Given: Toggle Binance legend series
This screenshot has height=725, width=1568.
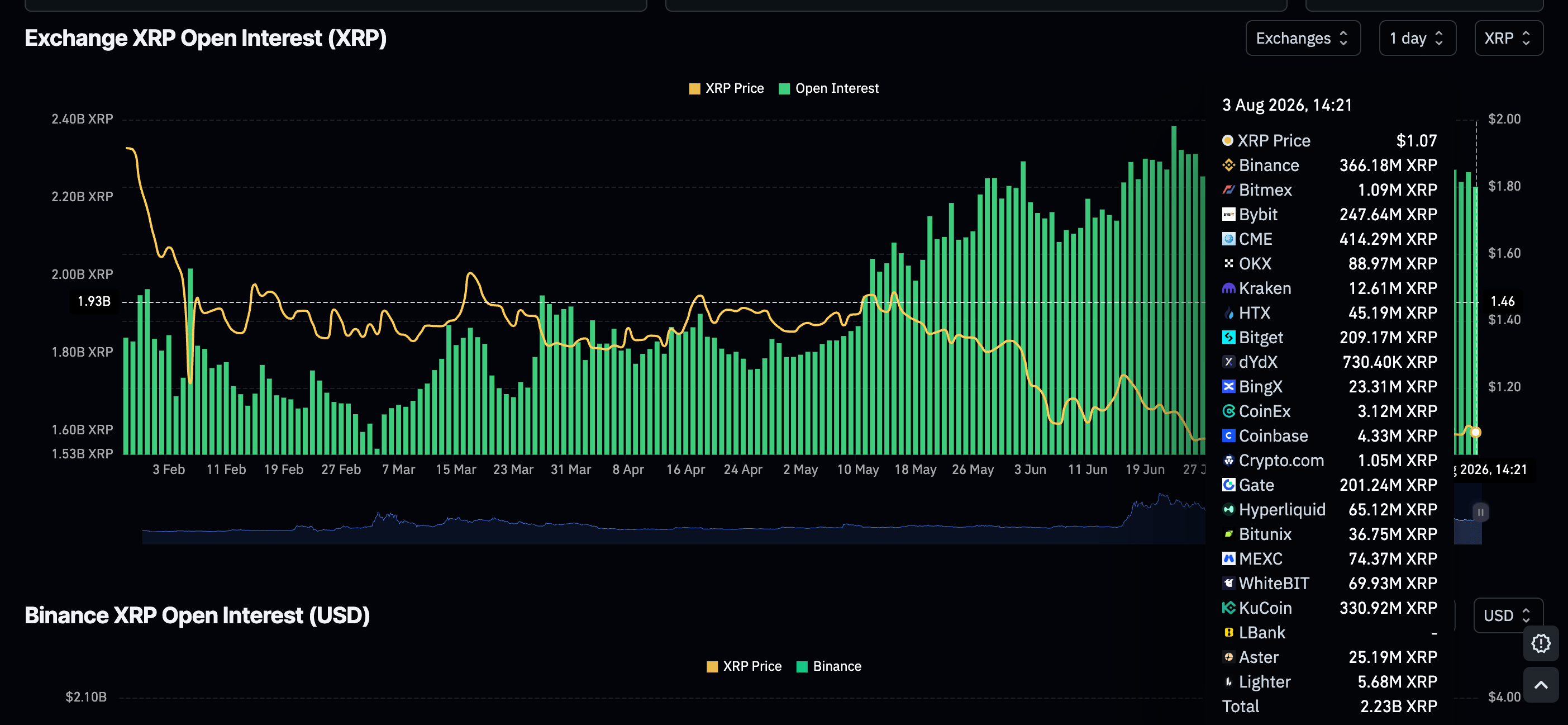Looking at the screenshot, I should tap(828, 666).
